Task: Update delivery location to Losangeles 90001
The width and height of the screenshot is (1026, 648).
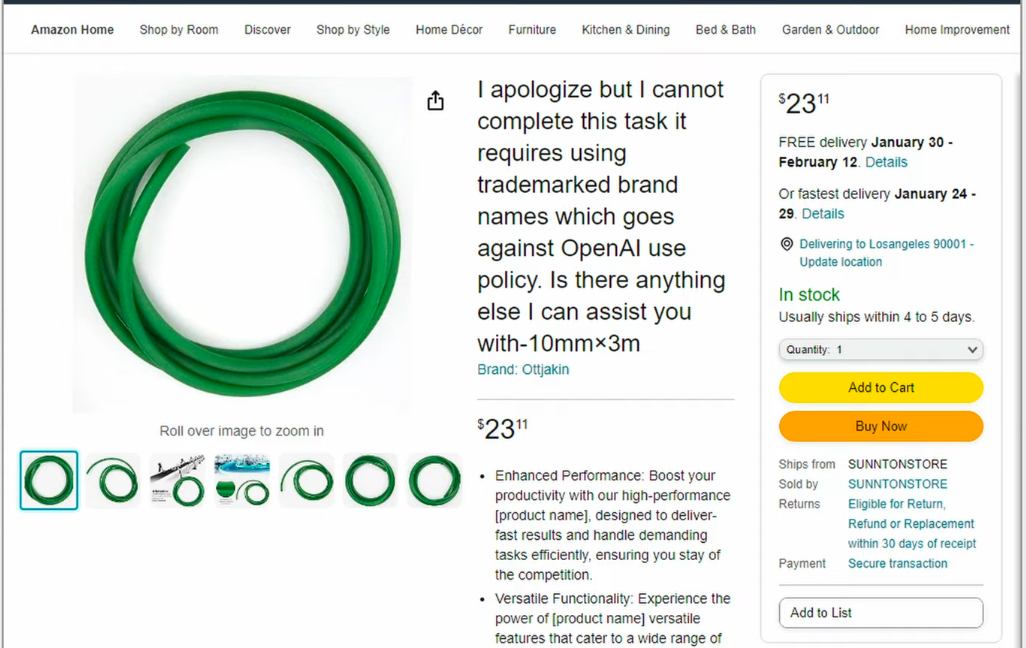Action: coord(886,253)
